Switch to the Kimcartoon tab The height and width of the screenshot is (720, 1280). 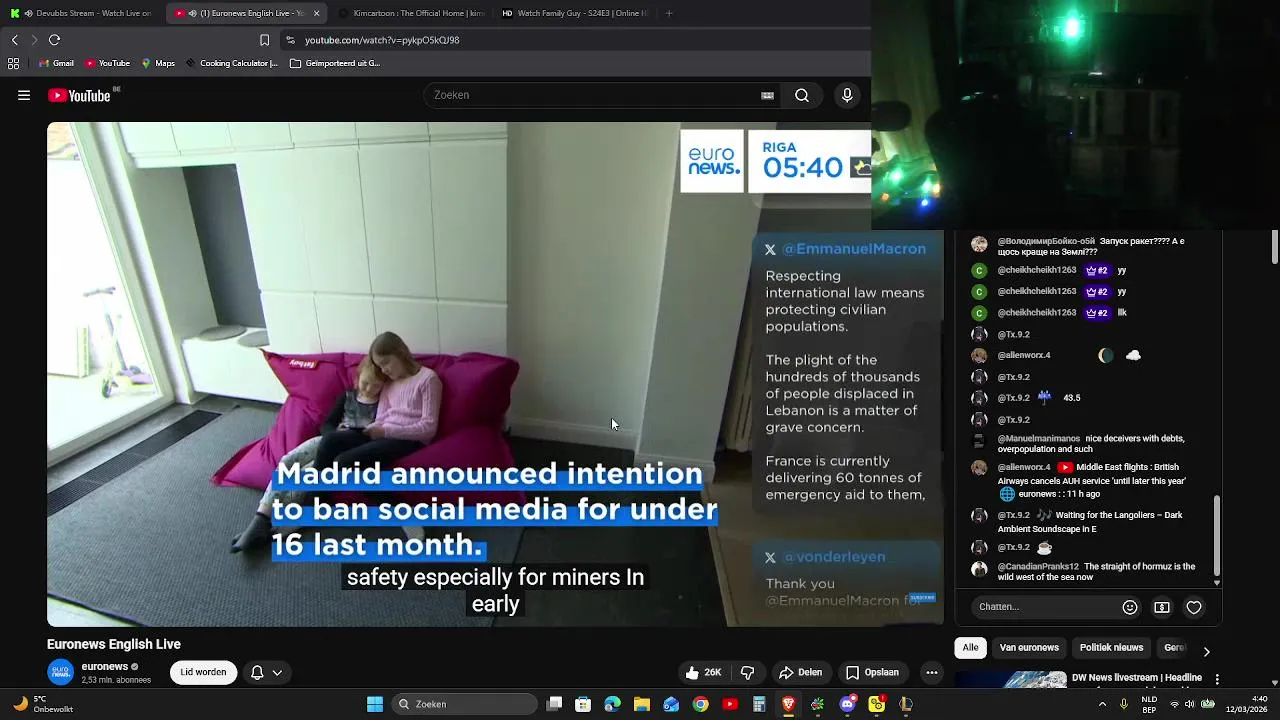(x=410, y=13)
